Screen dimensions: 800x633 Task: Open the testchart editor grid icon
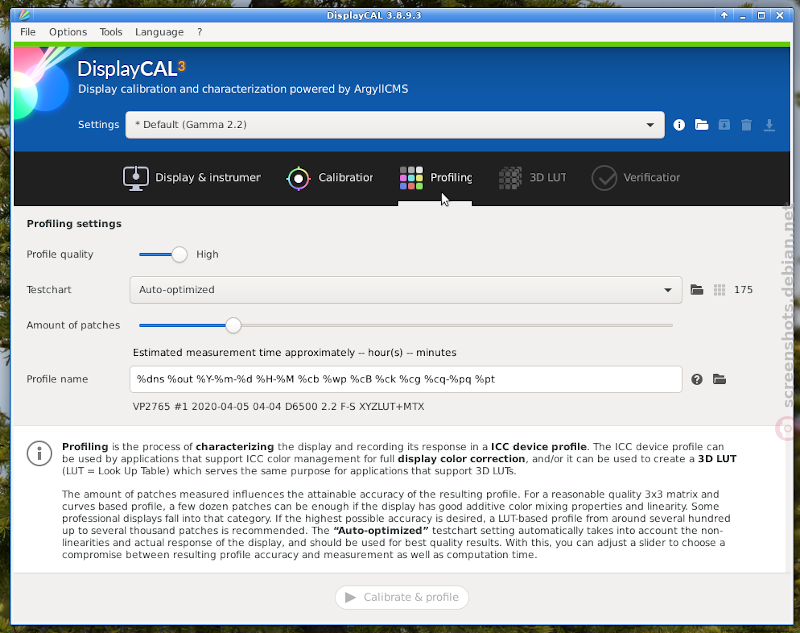point(719,290)
